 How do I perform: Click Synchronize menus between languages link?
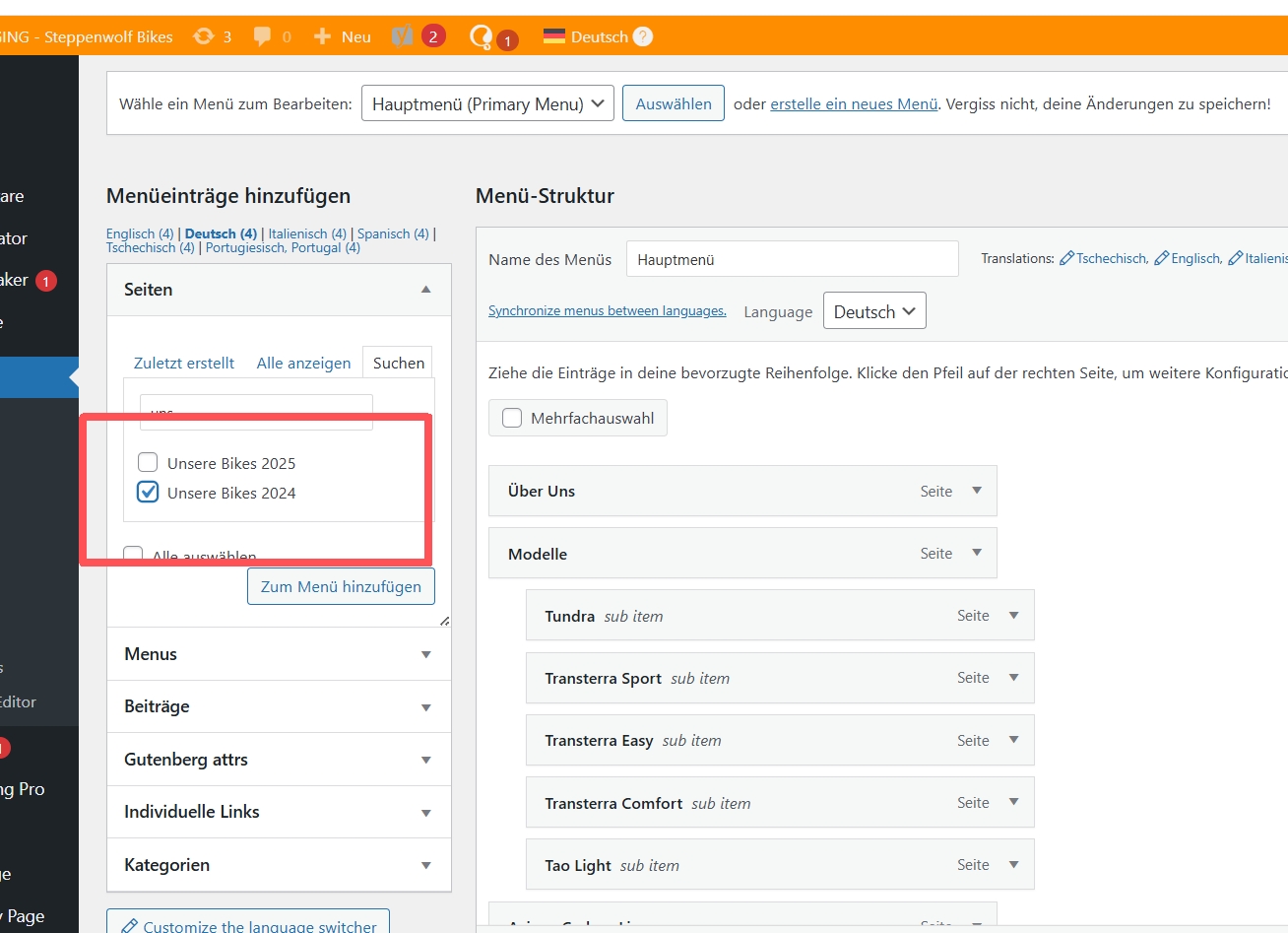tap(607, 311)
